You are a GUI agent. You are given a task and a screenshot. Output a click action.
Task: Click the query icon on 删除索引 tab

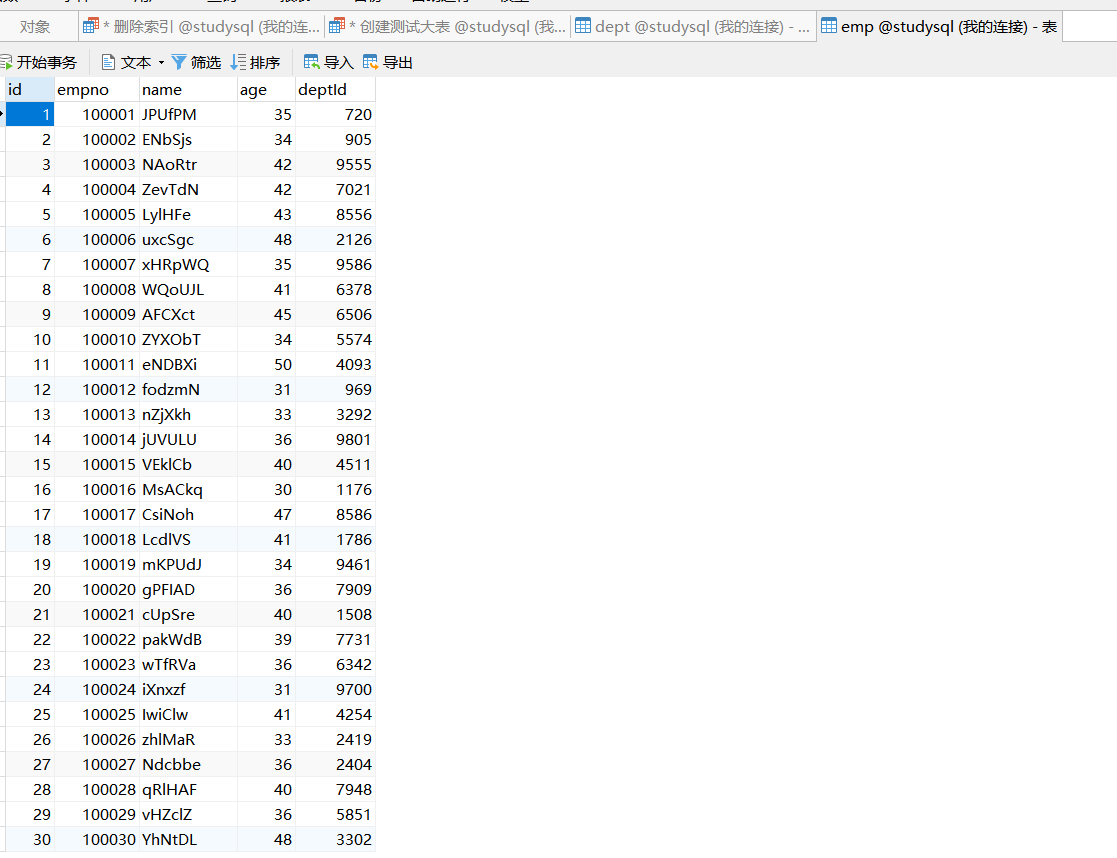coord(90,26)
